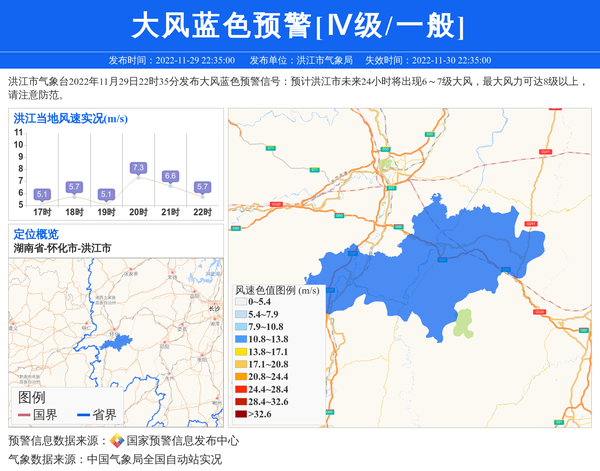Select the 5.1 data point at 17时
The height and width of the screenshot is (471, 600).
point(42,194)
